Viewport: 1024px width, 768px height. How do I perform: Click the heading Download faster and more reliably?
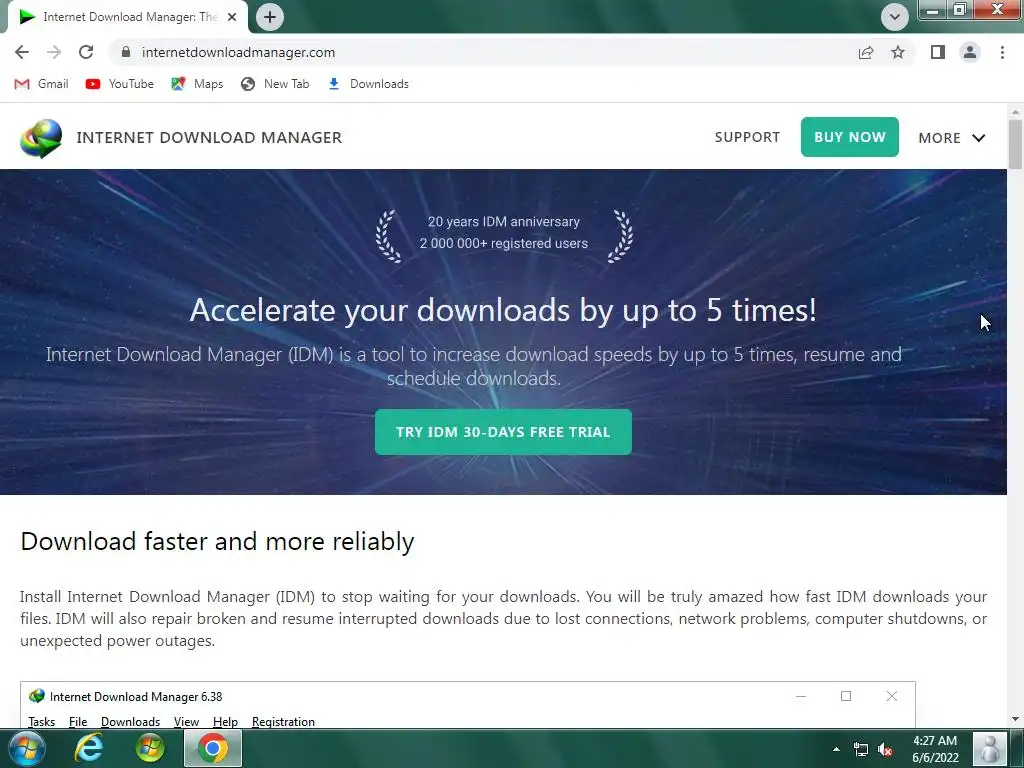pyautogui.click(x=217, y=541)
